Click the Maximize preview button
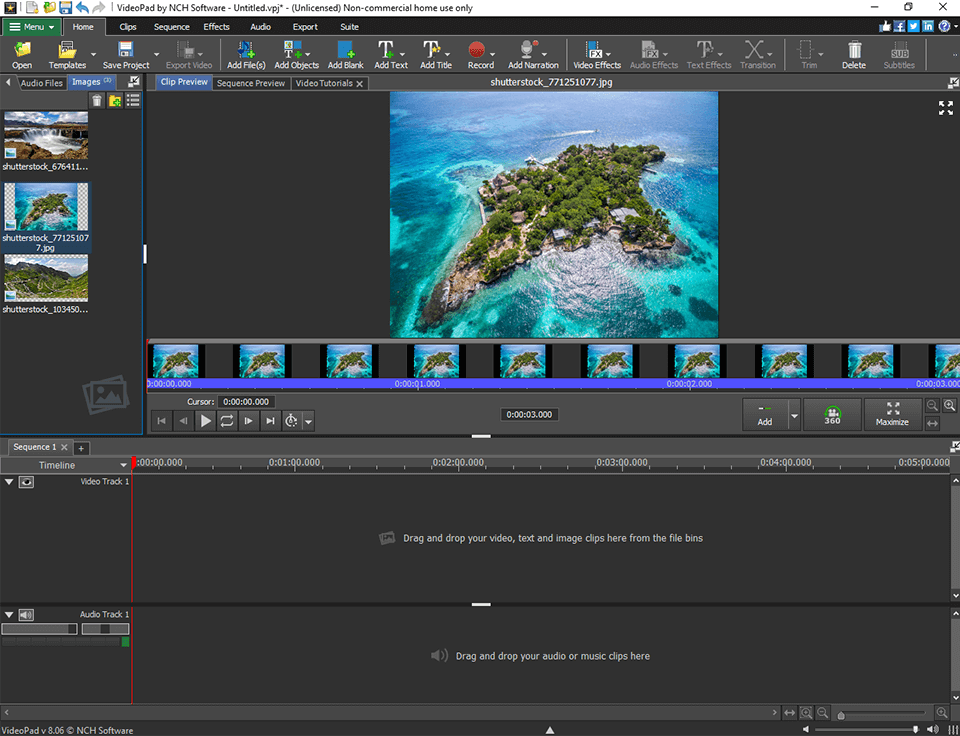Viewport: 960px width, 736px height. click(893, 414)
